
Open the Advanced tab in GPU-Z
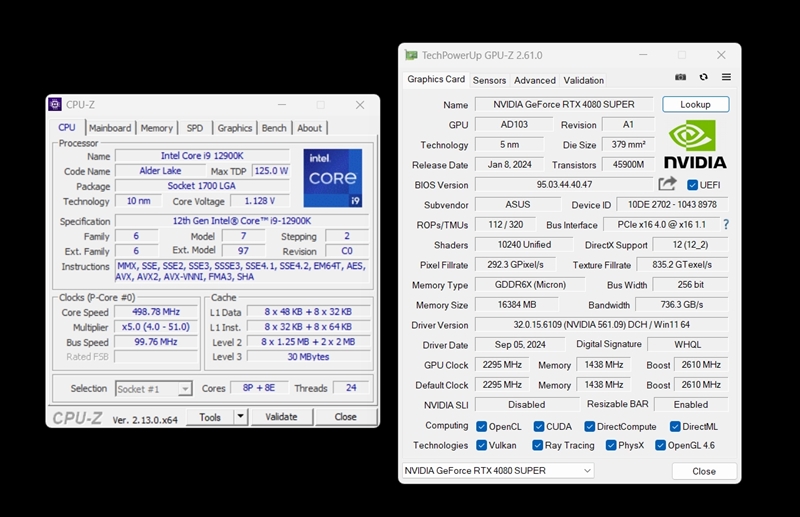pyautogui.click(x=535, y=80)
